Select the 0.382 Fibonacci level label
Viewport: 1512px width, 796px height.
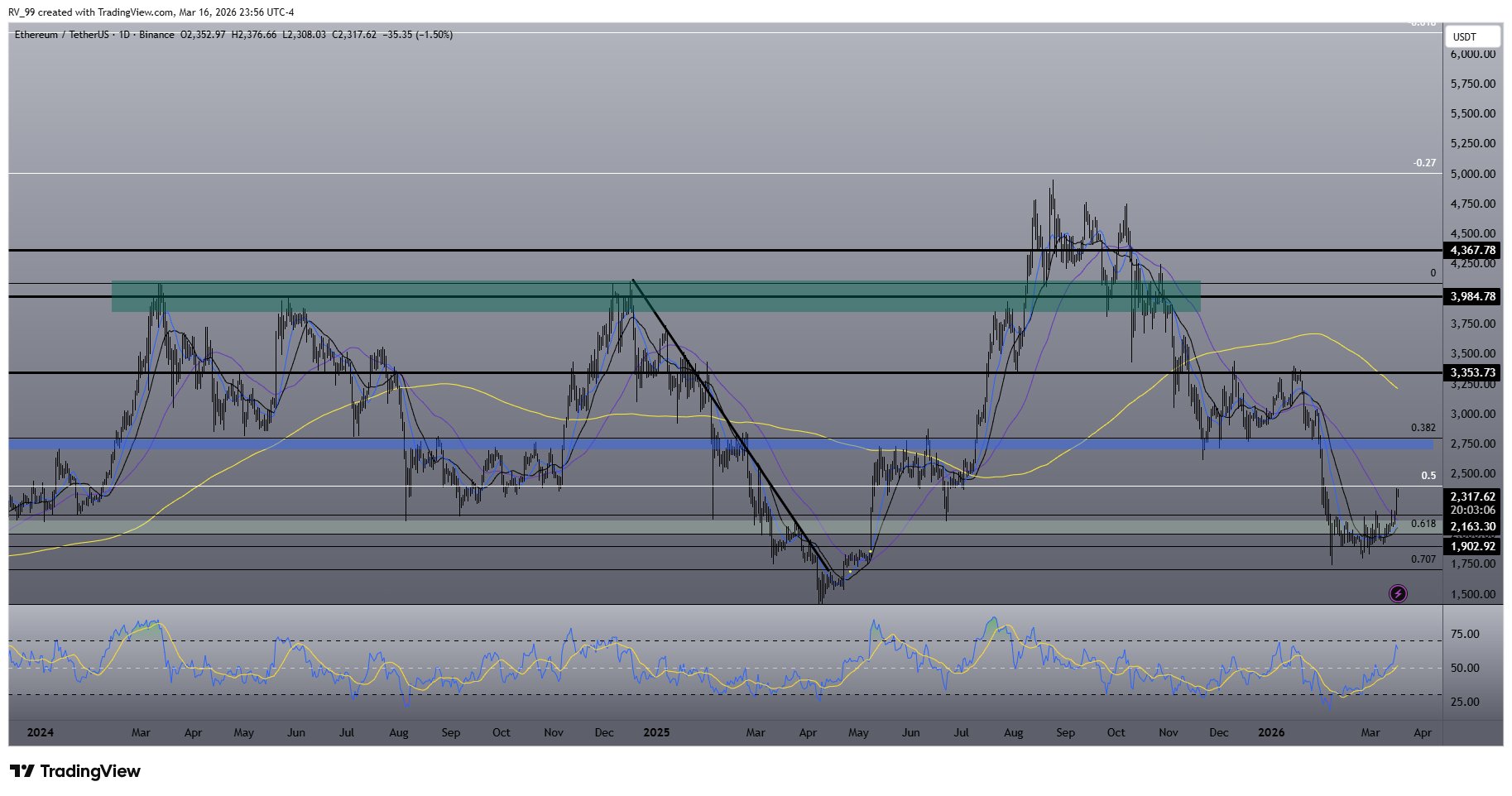pyautogui.click(x=1423, y=428)
